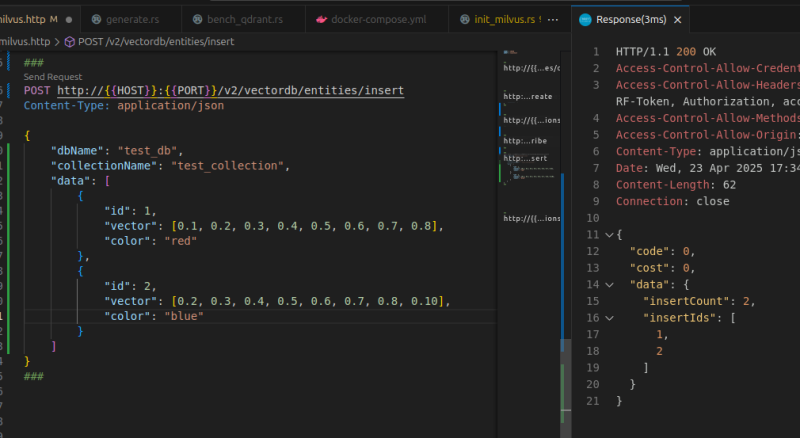Click the Rust icon on init_milvus.rs tab
This screenshot has width=800, height=438.
(467, 19)
